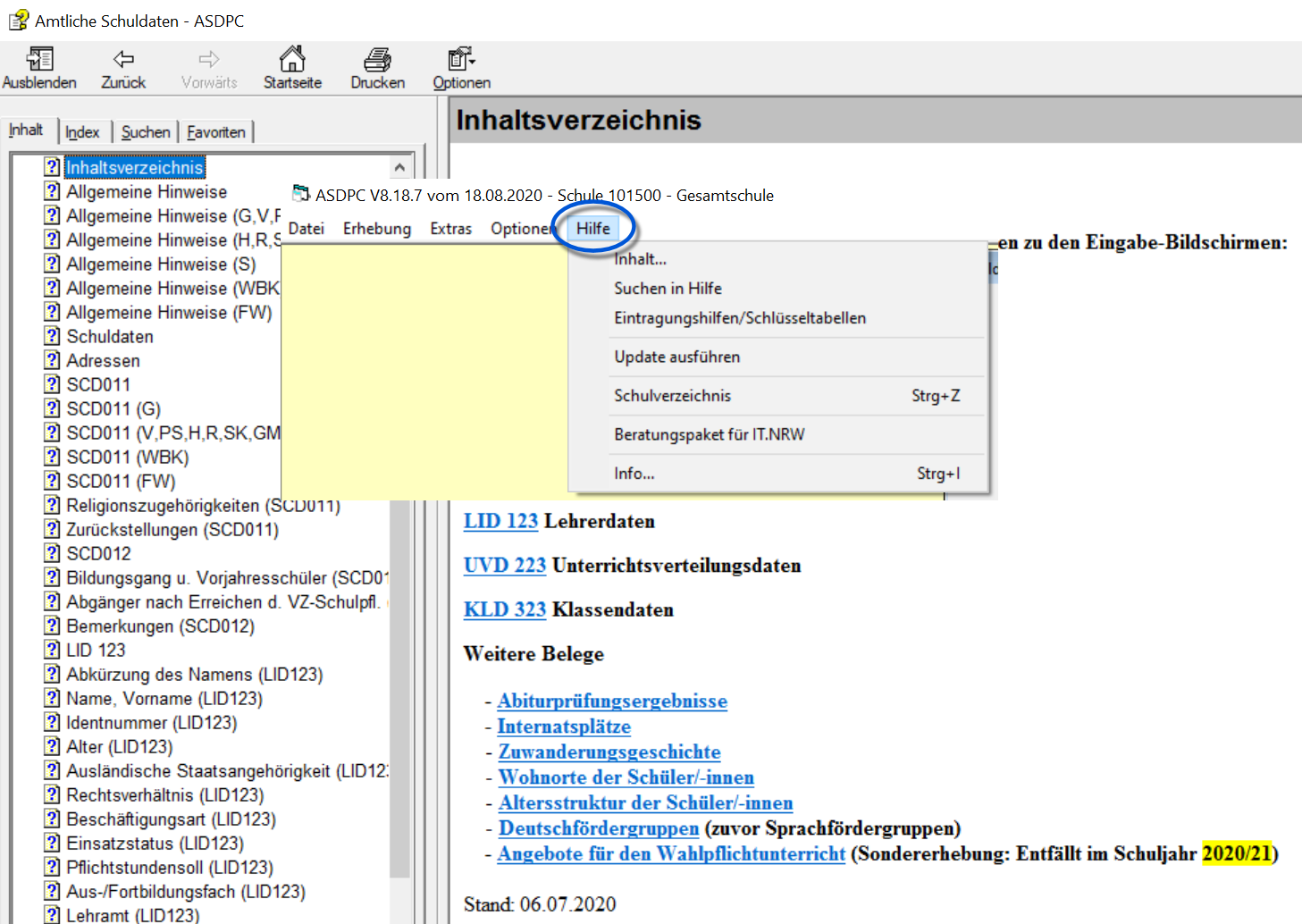
Task: Follow the Zuwanderungsgeschichte link
Action: coord(609,752)
